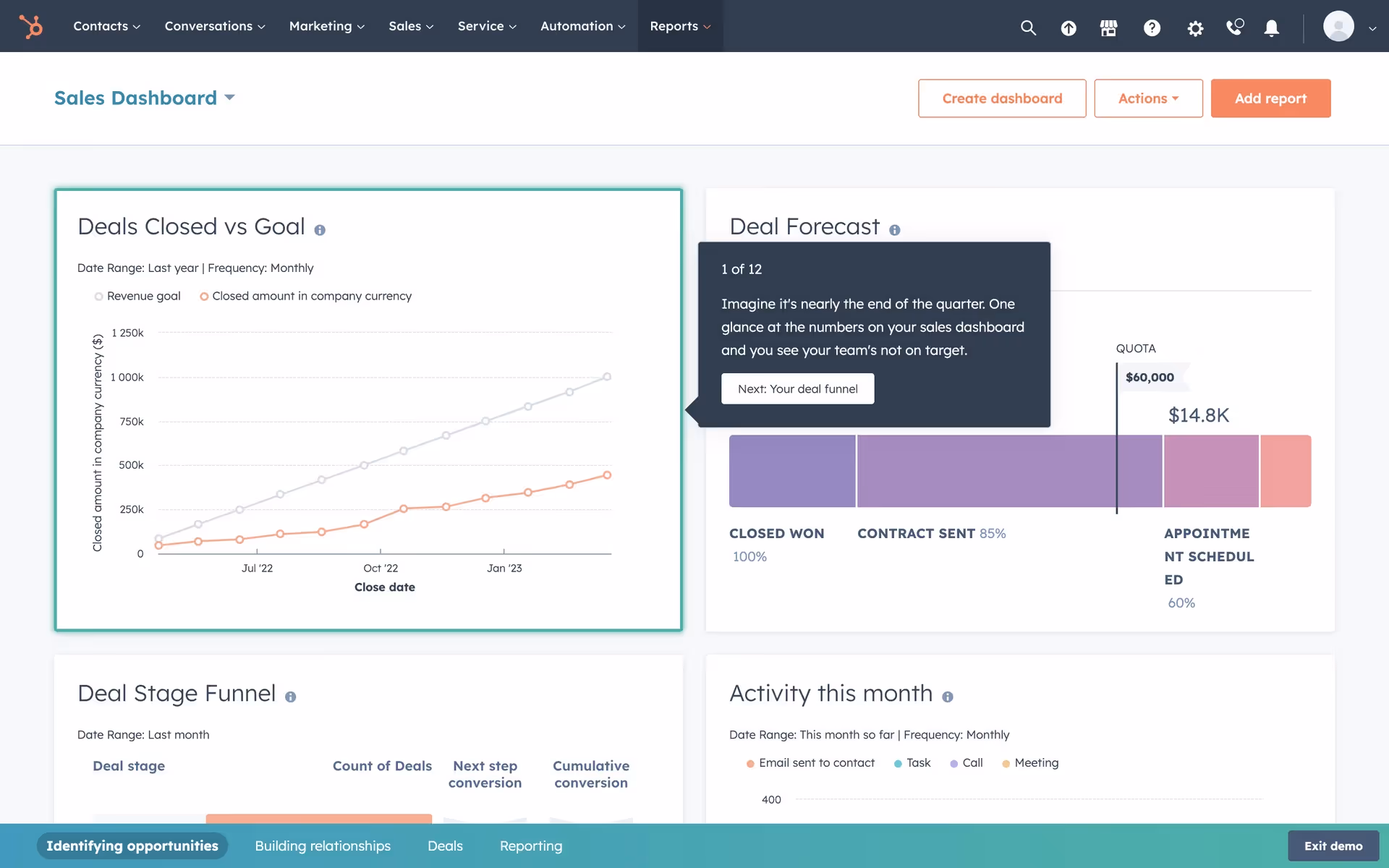Click the Add report button
1389x868 pixels.
pos(1270,98)
